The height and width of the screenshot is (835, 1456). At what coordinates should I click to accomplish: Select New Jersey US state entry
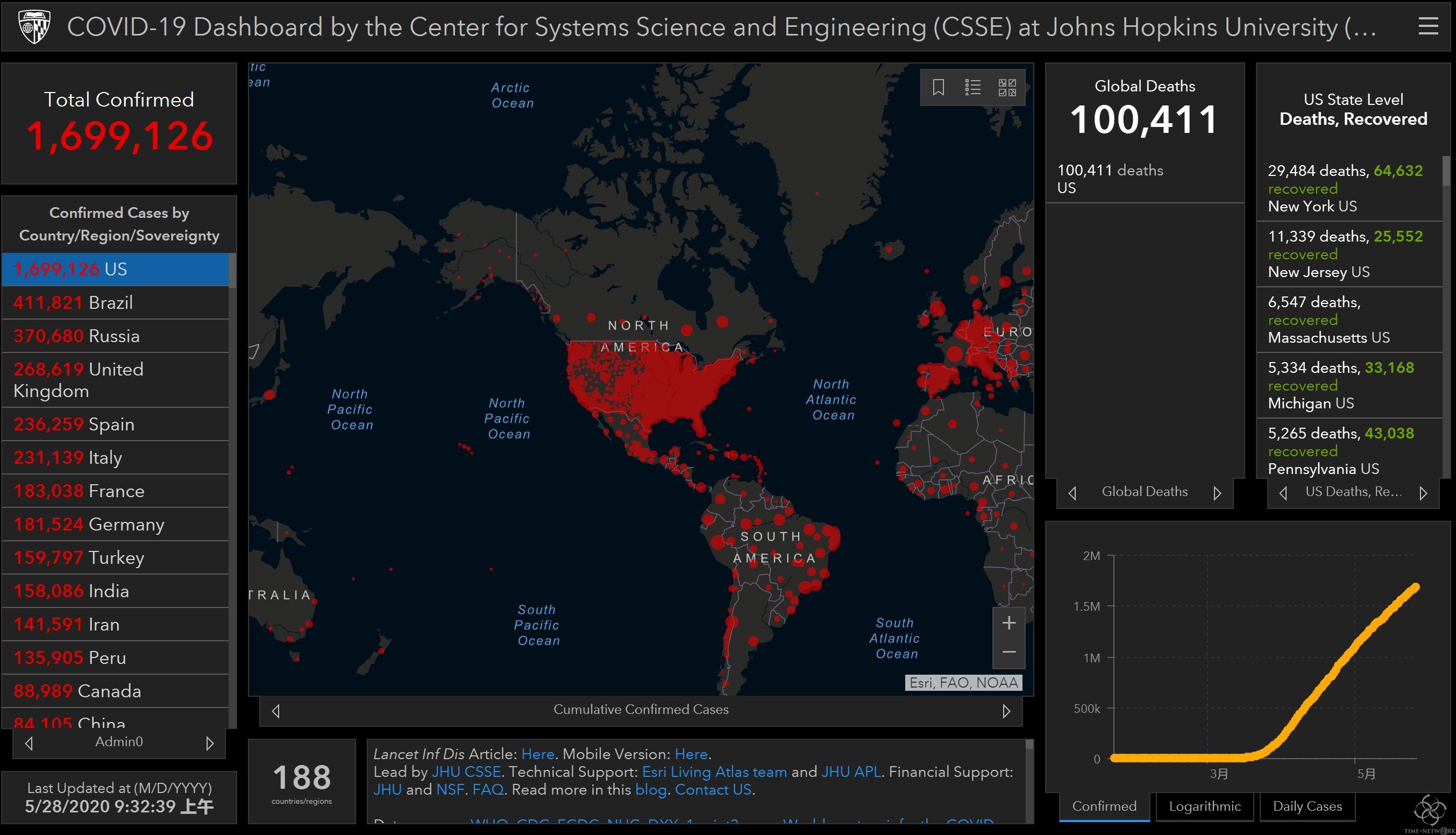point(1349,254)
